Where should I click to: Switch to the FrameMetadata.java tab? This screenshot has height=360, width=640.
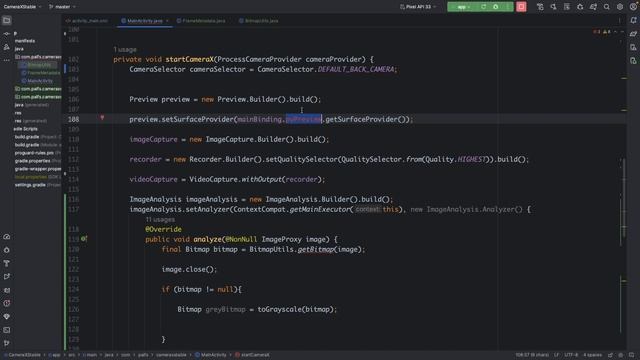[x=201, y=20]
